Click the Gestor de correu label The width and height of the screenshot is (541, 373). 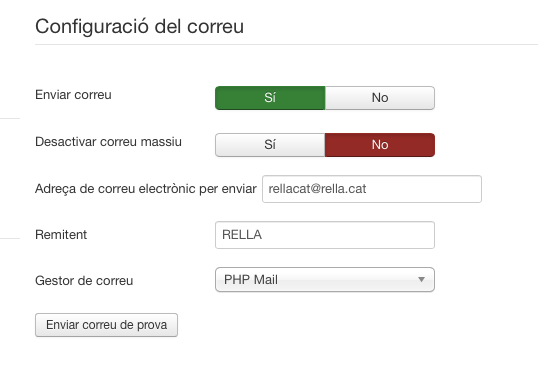pyautogui.click(x=84, y=281)
